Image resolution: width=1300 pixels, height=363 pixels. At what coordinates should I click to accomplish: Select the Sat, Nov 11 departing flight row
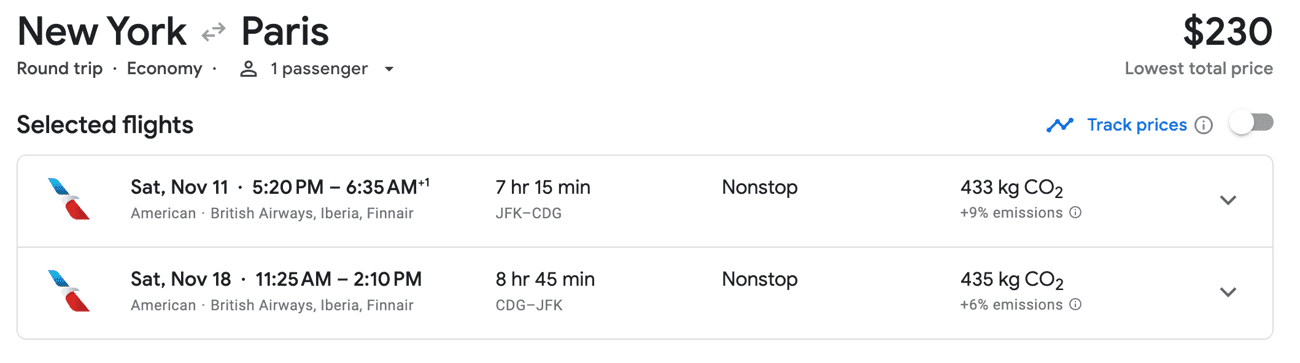click(x=645, y=200)
